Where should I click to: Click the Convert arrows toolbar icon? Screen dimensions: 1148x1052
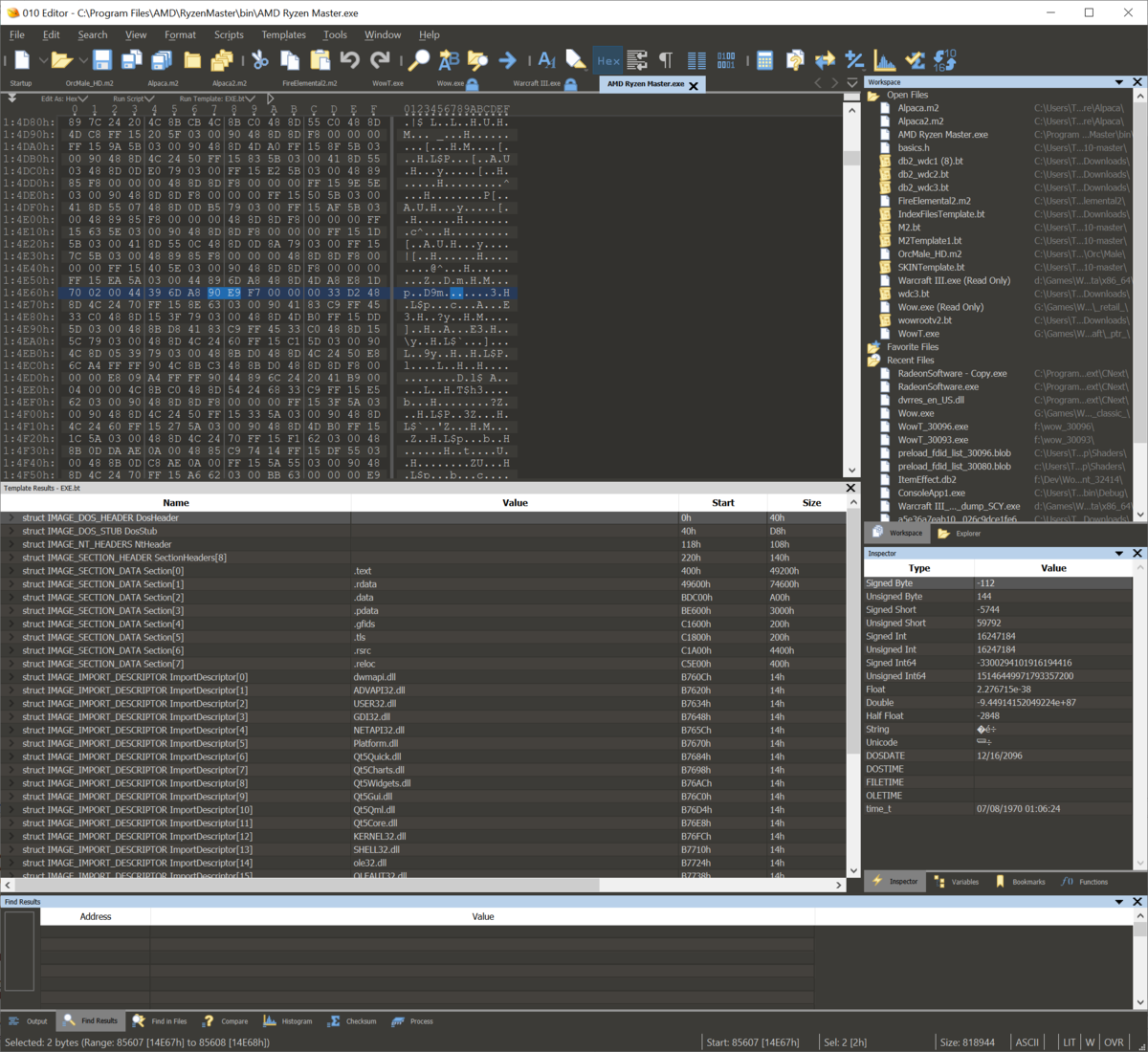point(825,60)
